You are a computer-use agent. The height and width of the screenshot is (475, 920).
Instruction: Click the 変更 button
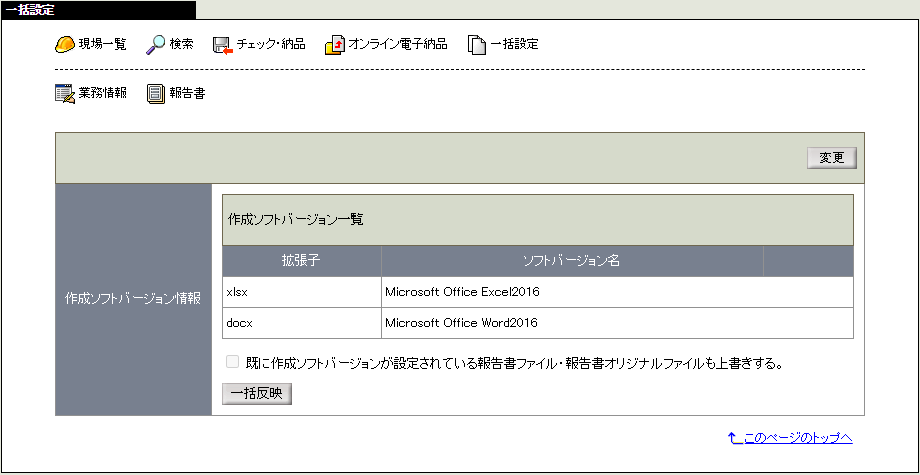[831, 158]
